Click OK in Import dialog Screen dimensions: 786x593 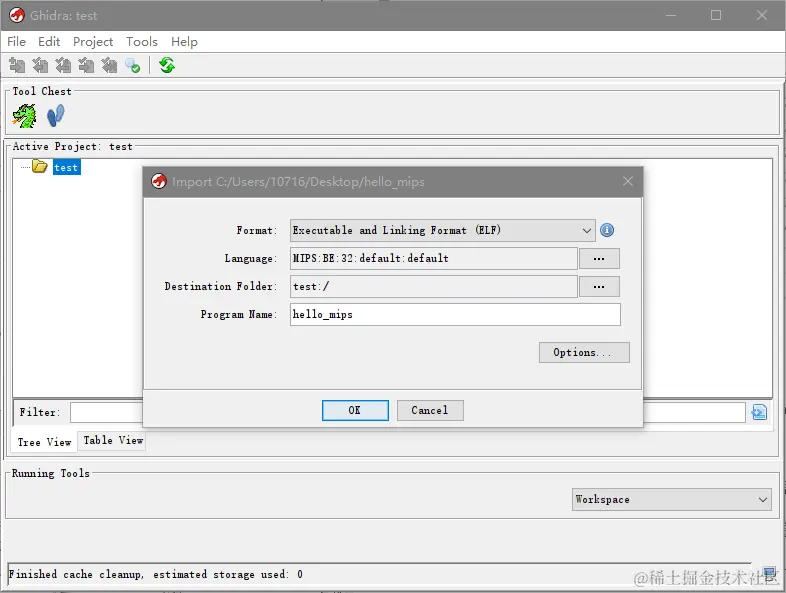click(x=355, y=410)
